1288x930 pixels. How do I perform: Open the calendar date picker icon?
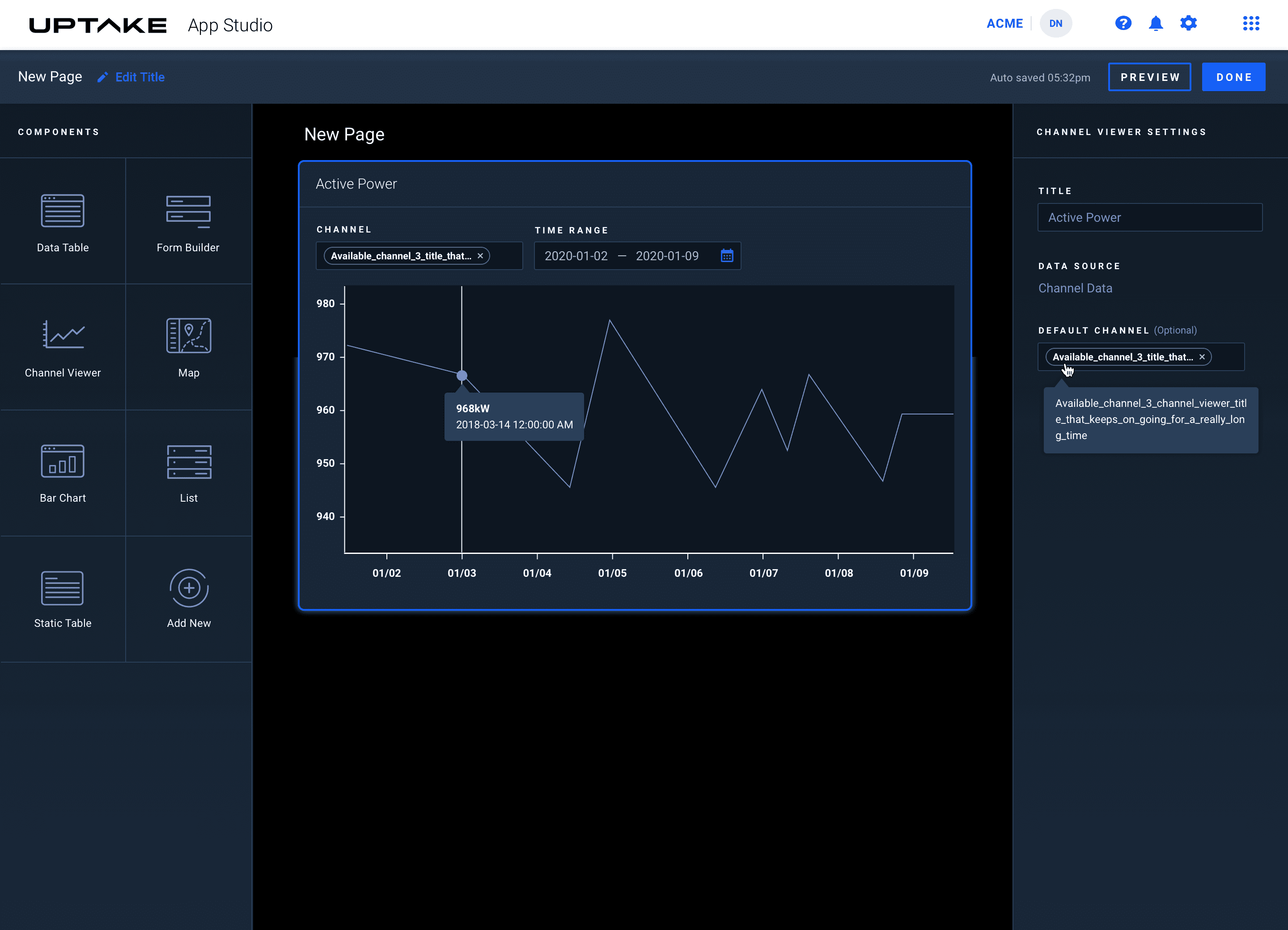point(726,256)
